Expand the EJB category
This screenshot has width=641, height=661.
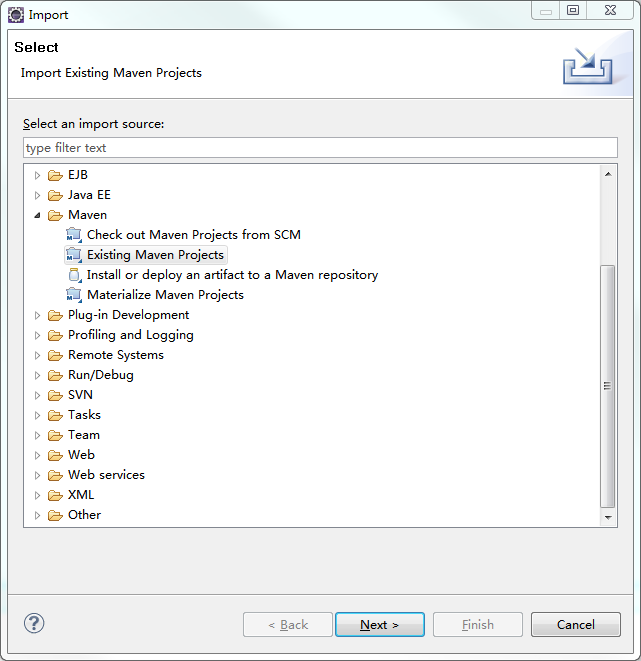tap(38, 175)
